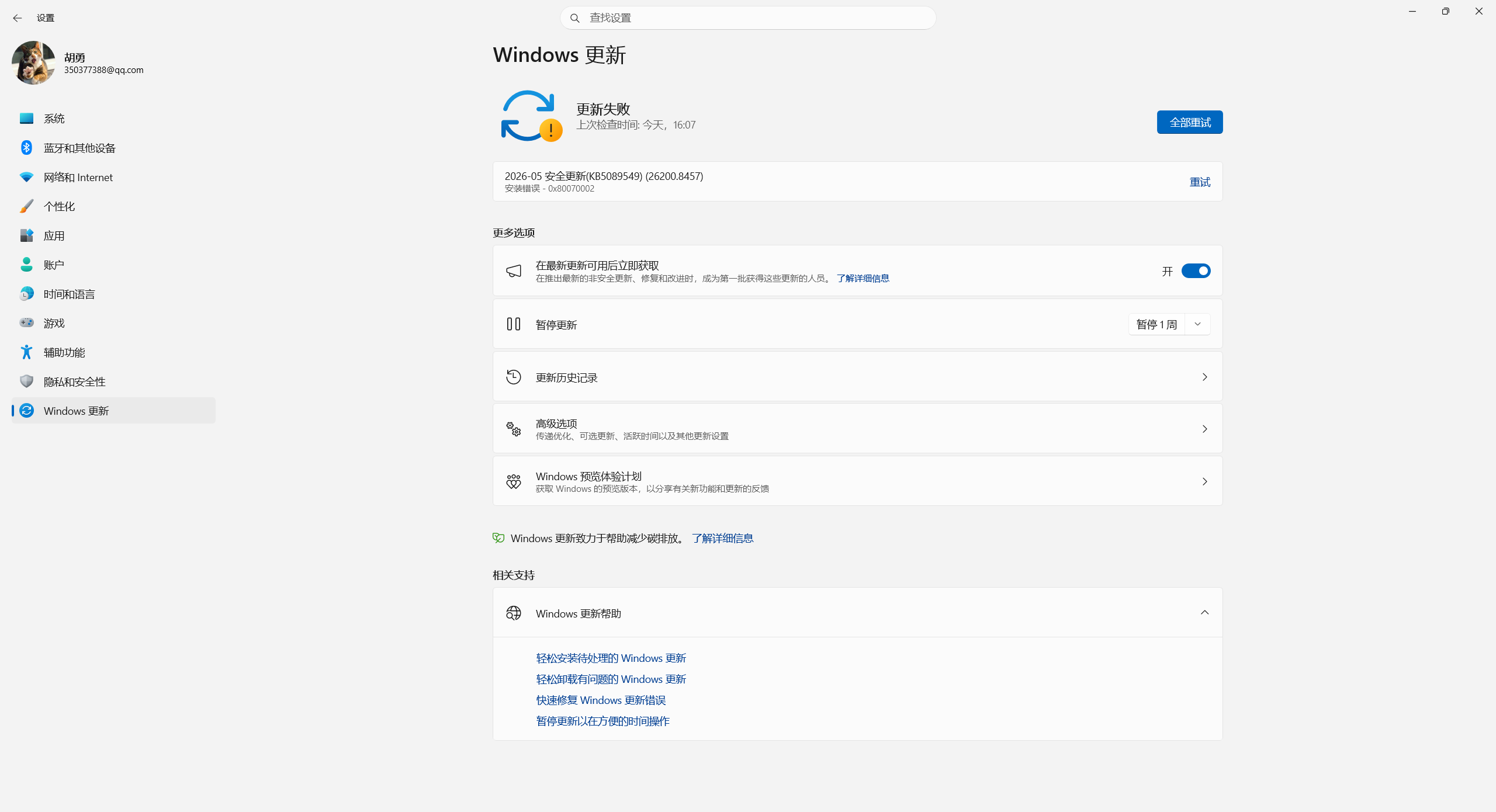Open the gaming controller icon entry
This screenshot has width=1496, height=812.
pos(26,323)
